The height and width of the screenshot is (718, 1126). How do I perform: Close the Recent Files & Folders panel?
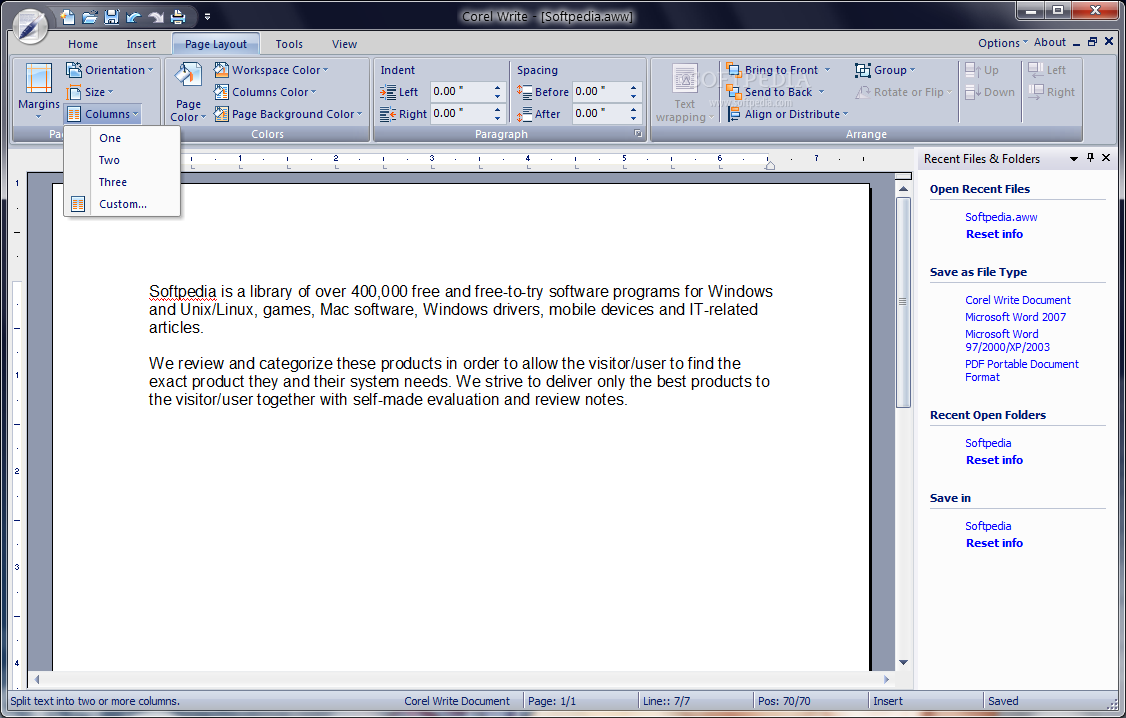(x=1106, y=158)
